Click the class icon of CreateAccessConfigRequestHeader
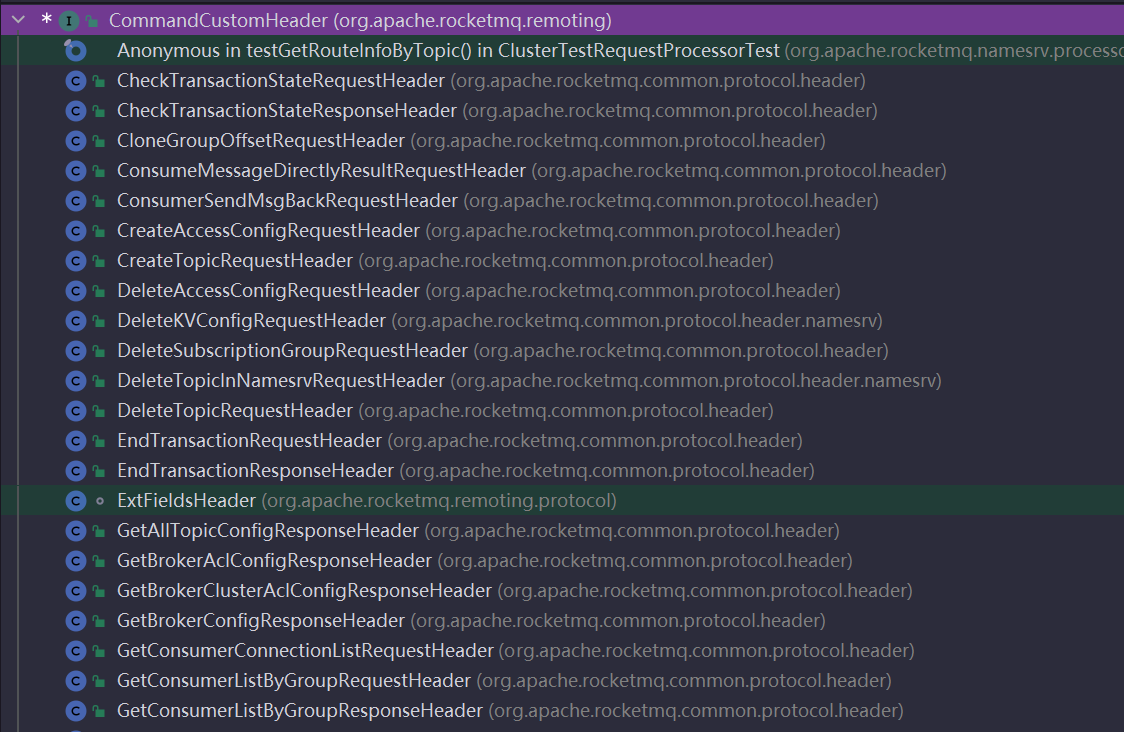1124x732 pixels. pyautogui.click(x=75, y=231)
